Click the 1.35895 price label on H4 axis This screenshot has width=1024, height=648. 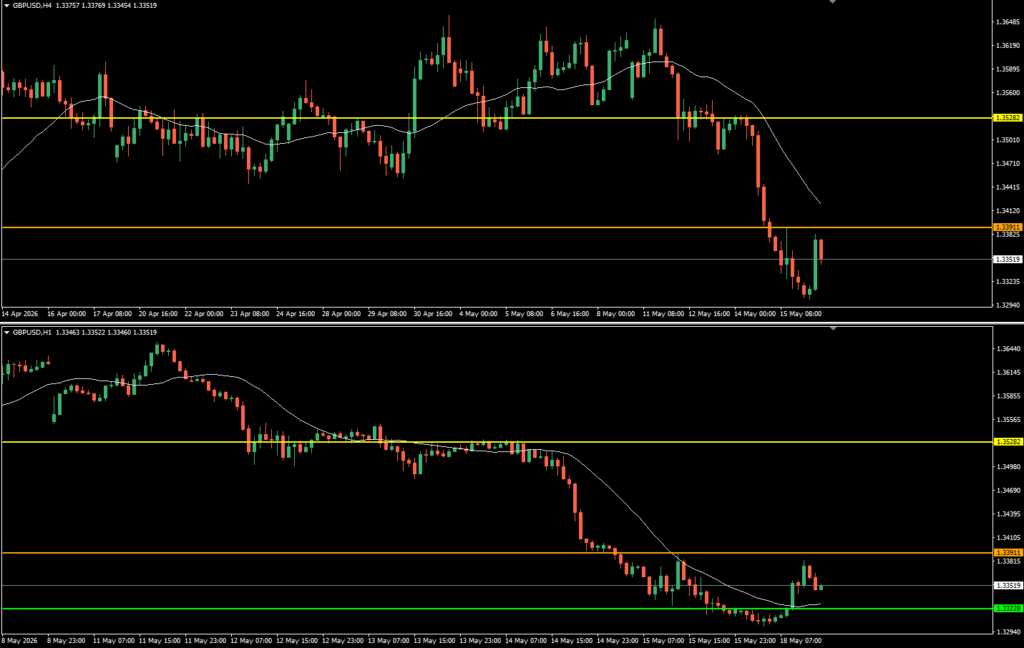(1008, 69)
